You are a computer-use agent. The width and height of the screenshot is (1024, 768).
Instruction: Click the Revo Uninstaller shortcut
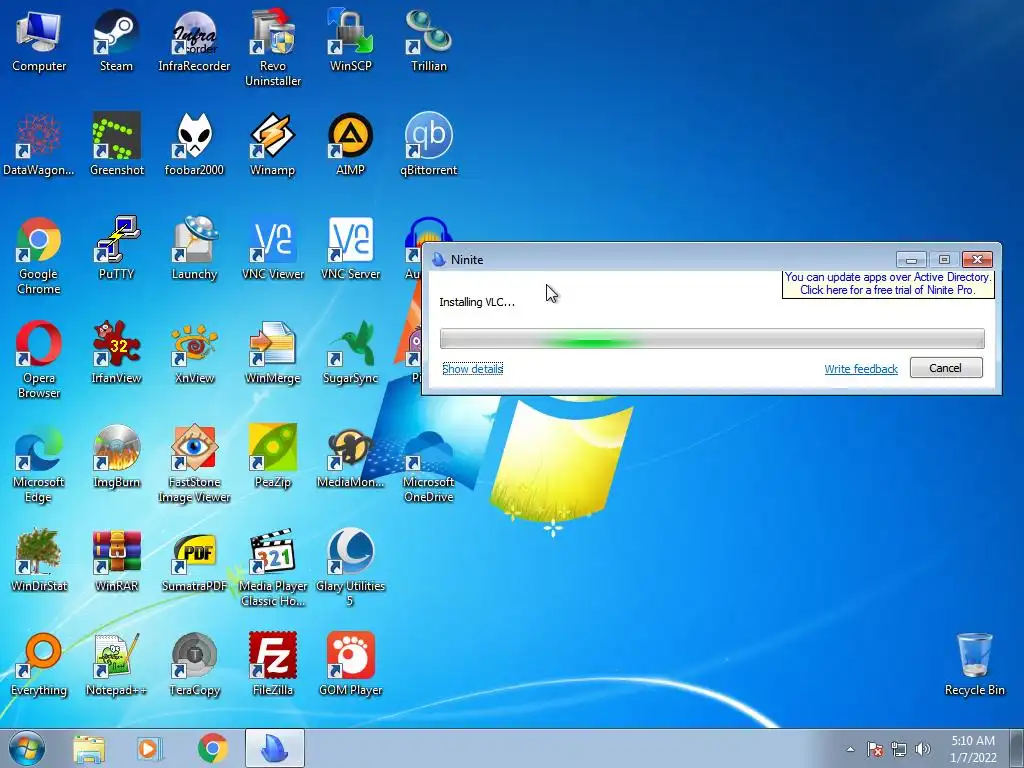[272, 48]
